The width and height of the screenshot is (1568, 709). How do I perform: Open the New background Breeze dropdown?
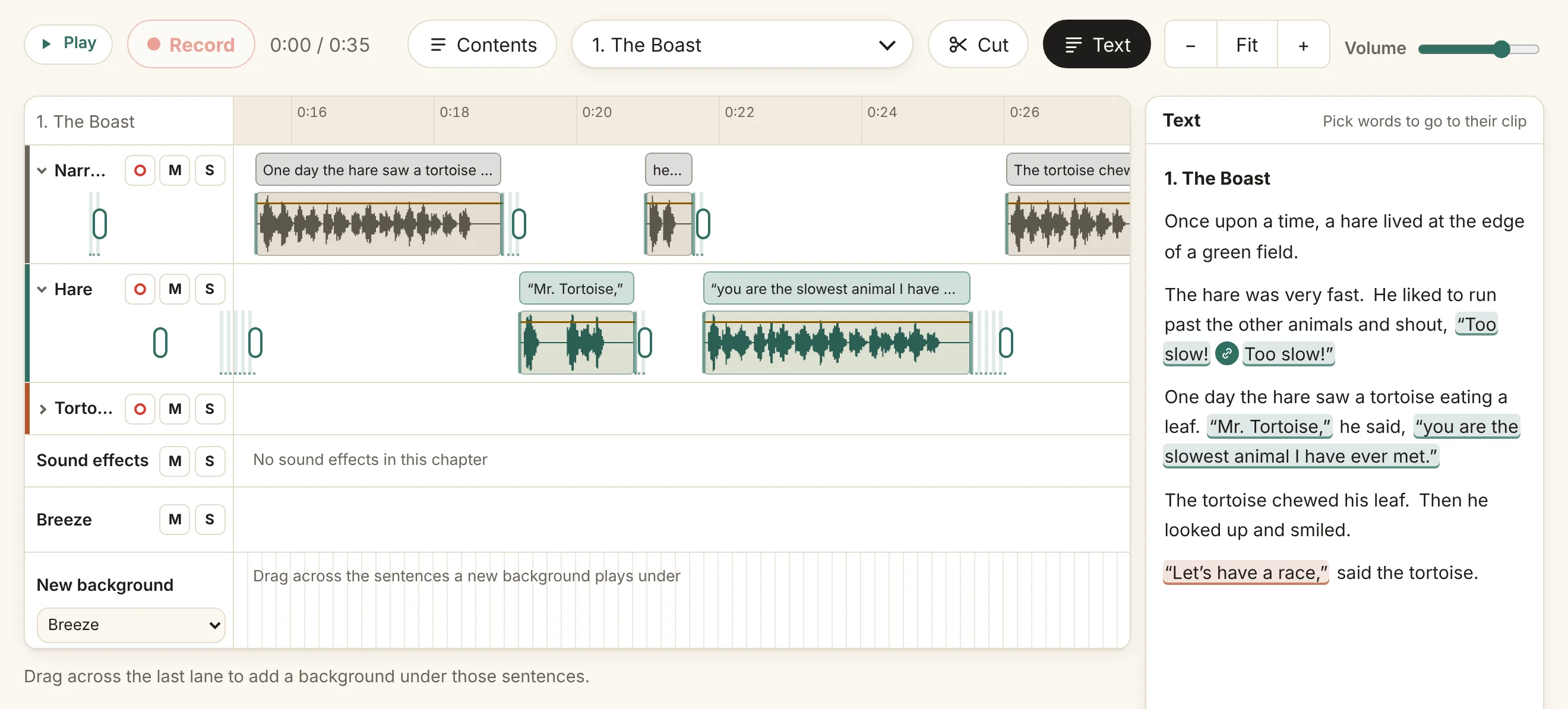[131, 625]
